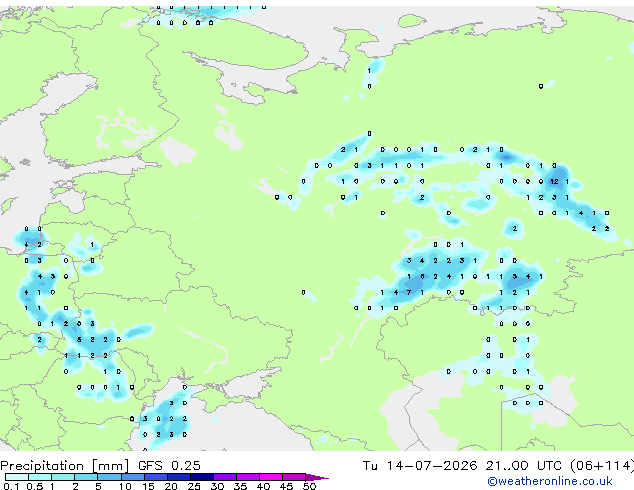Click the '12' precipitation value on the map
634x490 pixels.
(x=554, y=182)
